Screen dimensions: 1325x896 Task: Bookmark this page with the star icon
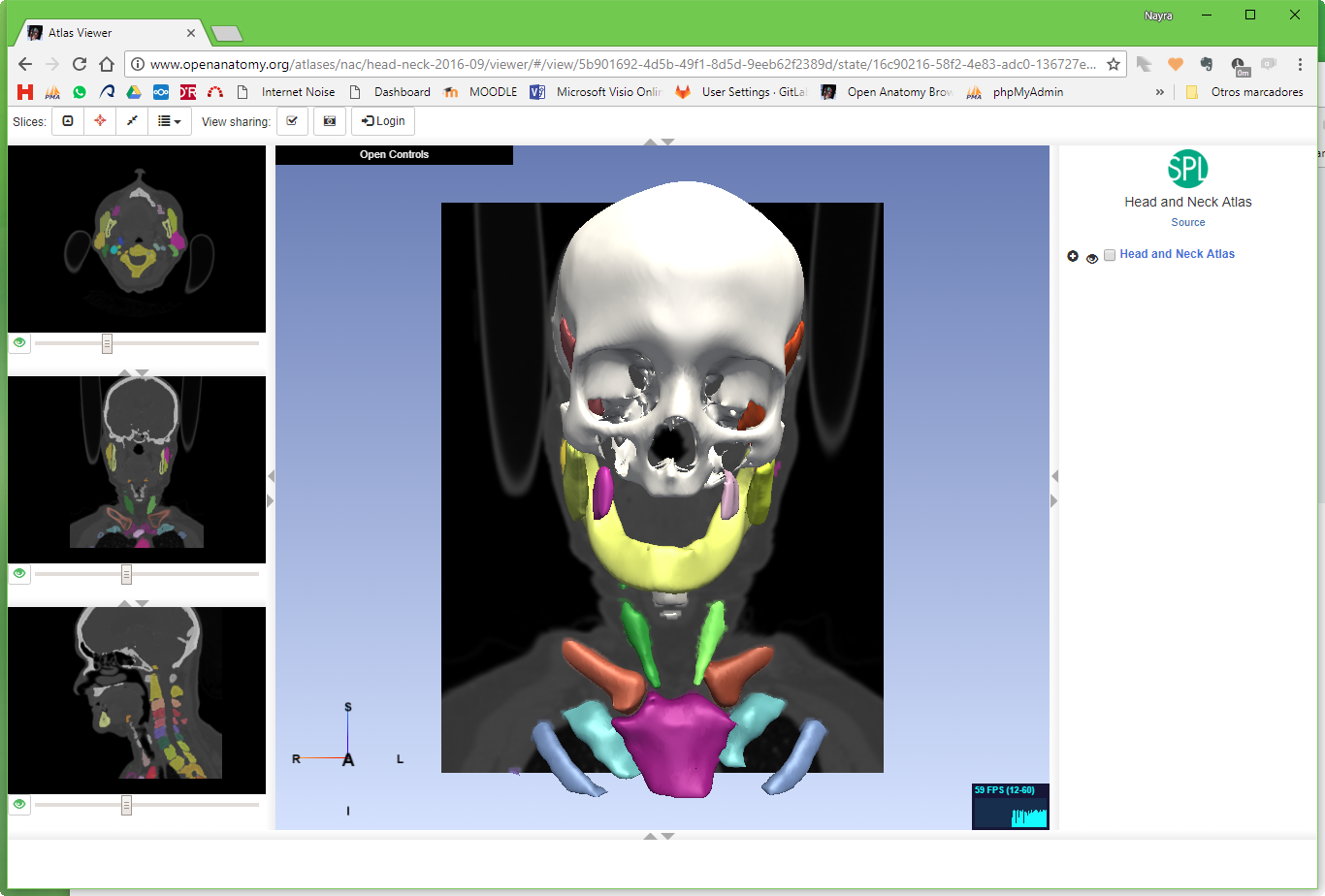pos(1114,64)
